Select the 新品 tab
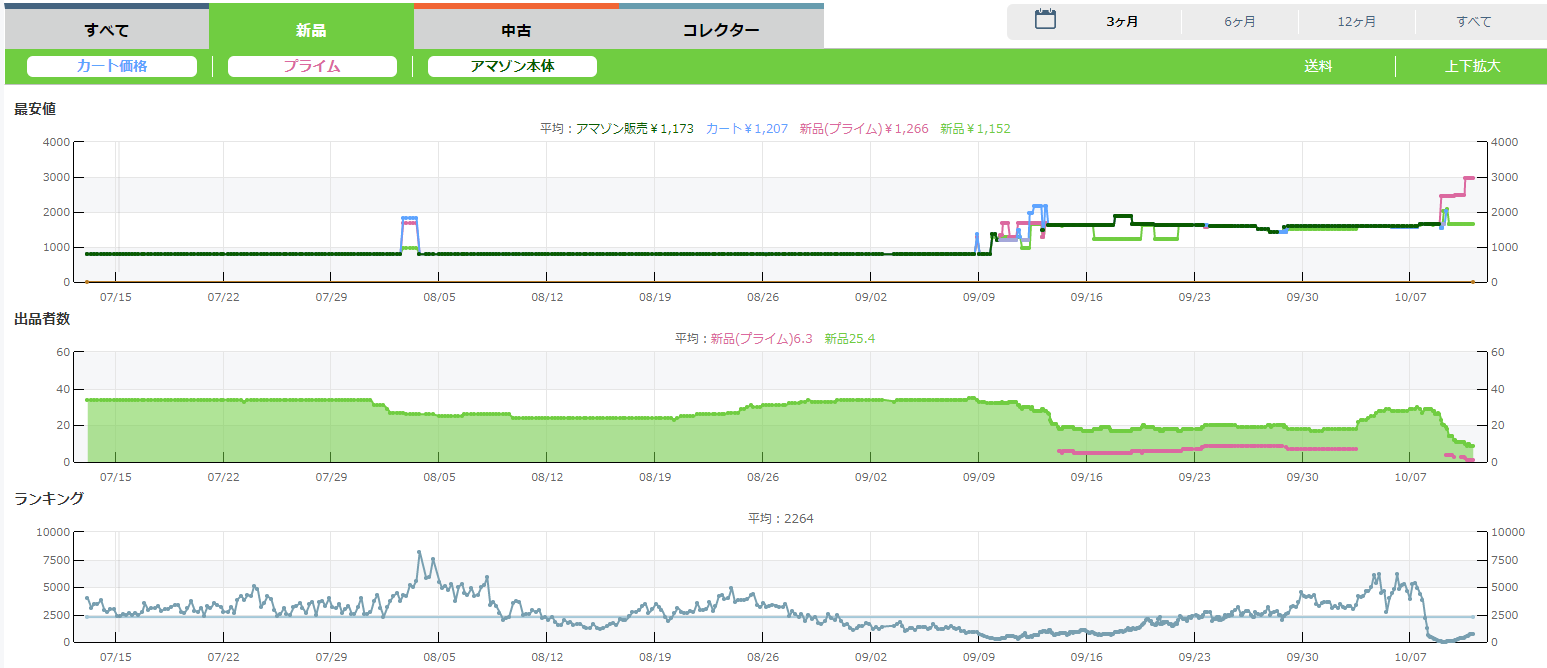Image resolution: width=1547 pixels, height=668 pixels. (311, 30)
